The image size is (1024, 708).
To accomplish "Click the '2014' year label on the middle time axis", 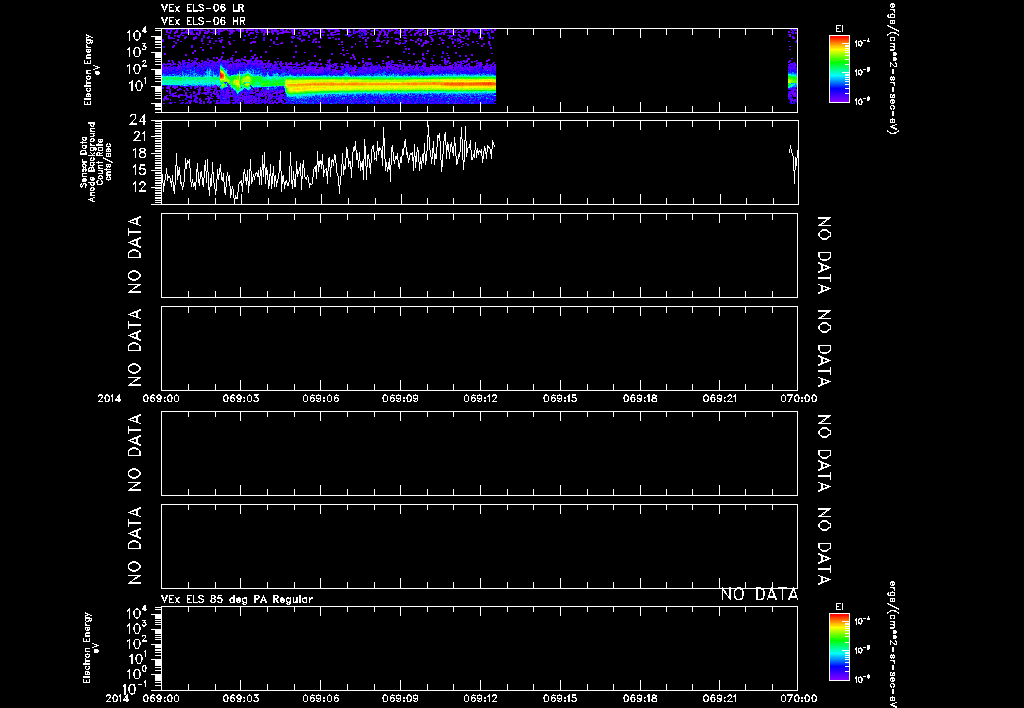I will [110, 398].
